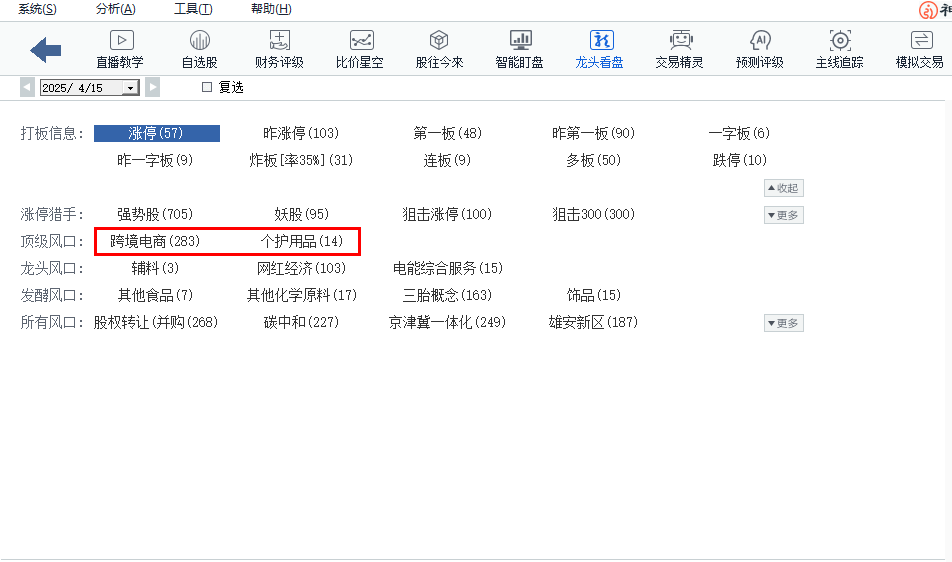
Task: Open 比价星空 price comparison icon
Action: pyautogui.click(x=361, y=41)
